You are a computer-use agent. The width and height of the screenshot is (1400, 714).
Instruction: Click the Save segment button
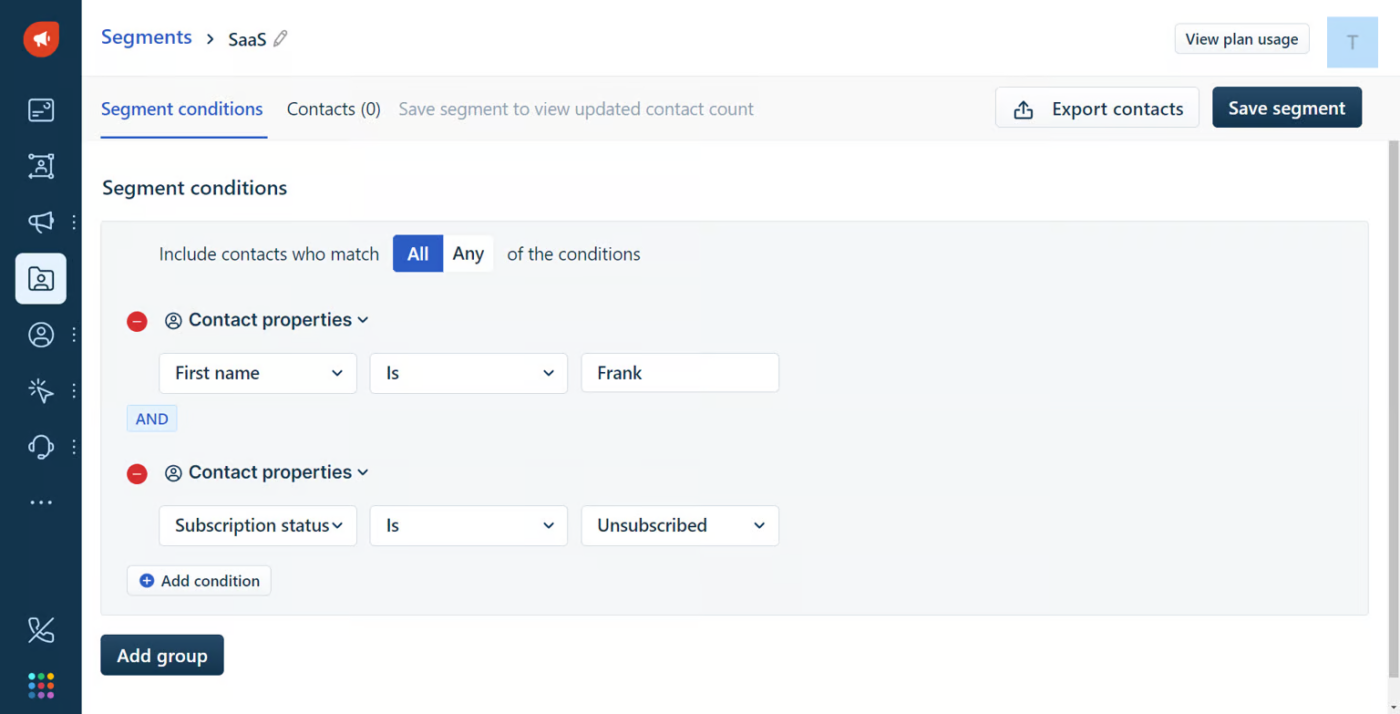coord(1286,108)
